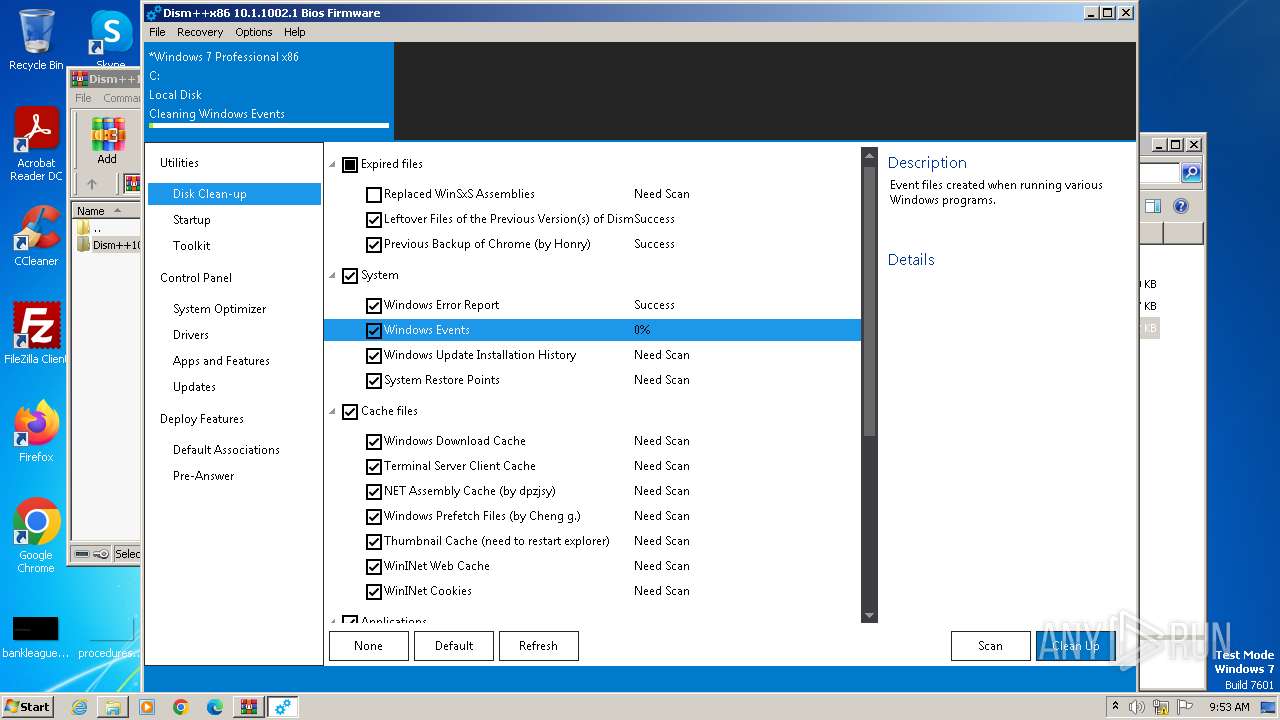This screenshot has width=1280, height=720.
Task: Collapse the System group arrow
Action: coord(333,276)
